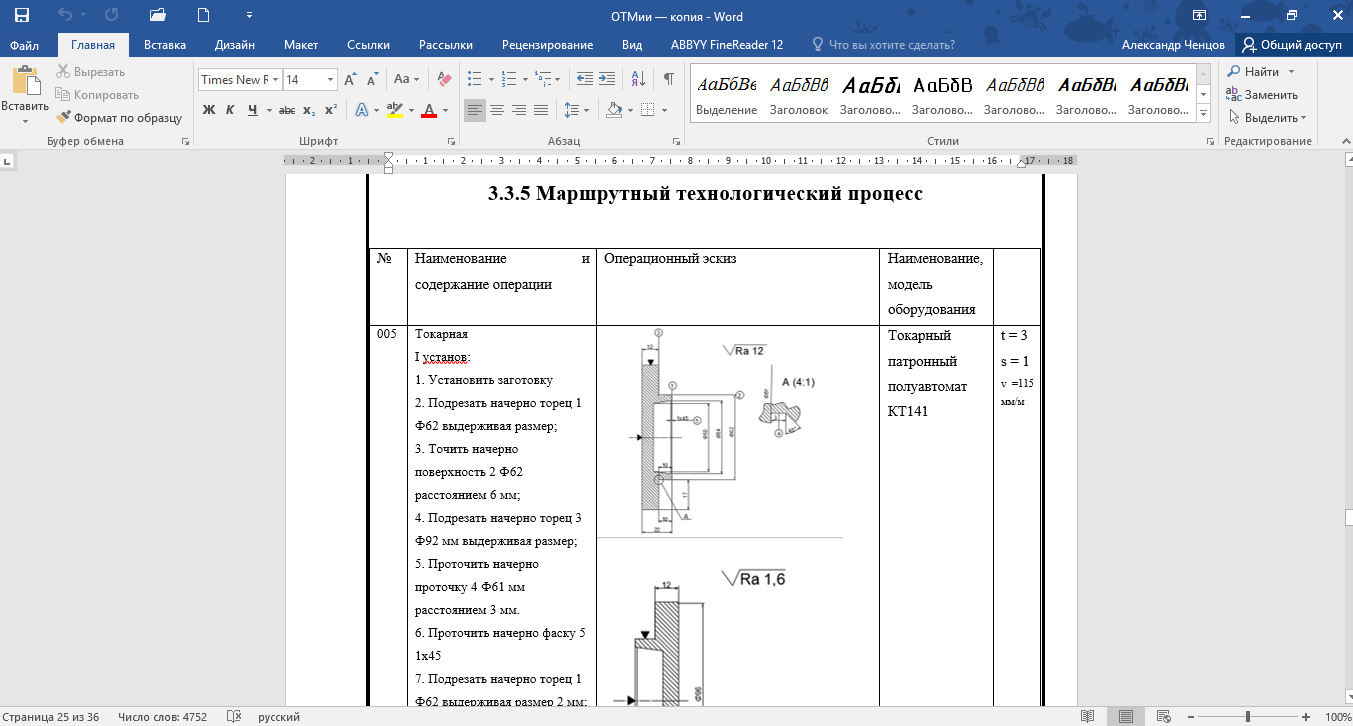Screen dimensions: 1353x726
Task: Zoom in with the plus button
Action: (x=1306, y=717)
